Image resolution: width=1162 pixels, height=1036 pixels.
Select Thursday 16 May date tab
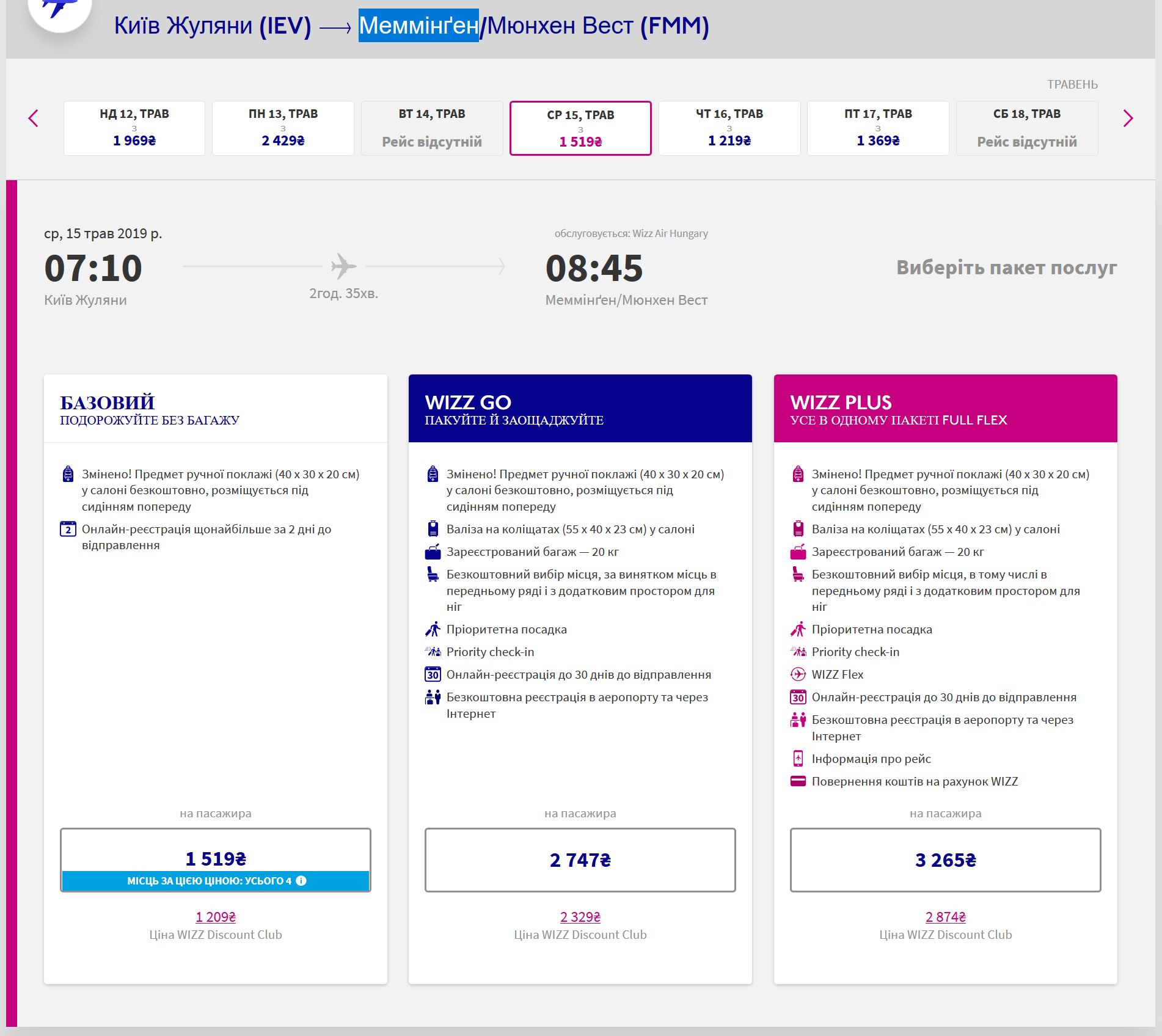point(729,128)
